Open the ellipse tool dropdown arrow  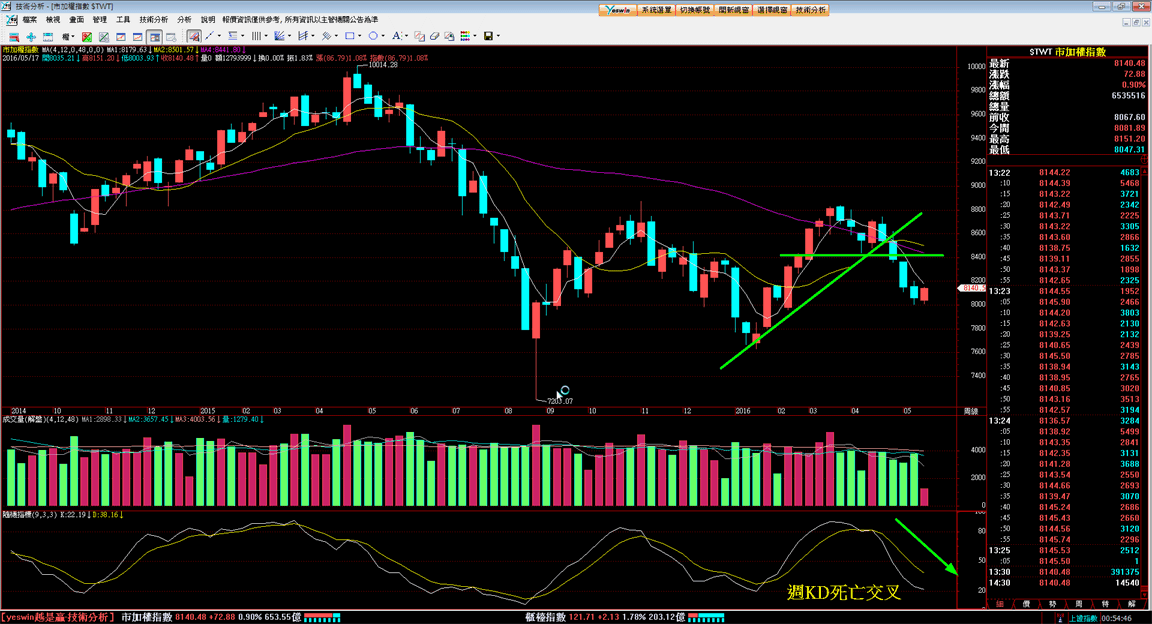(384, 36)
